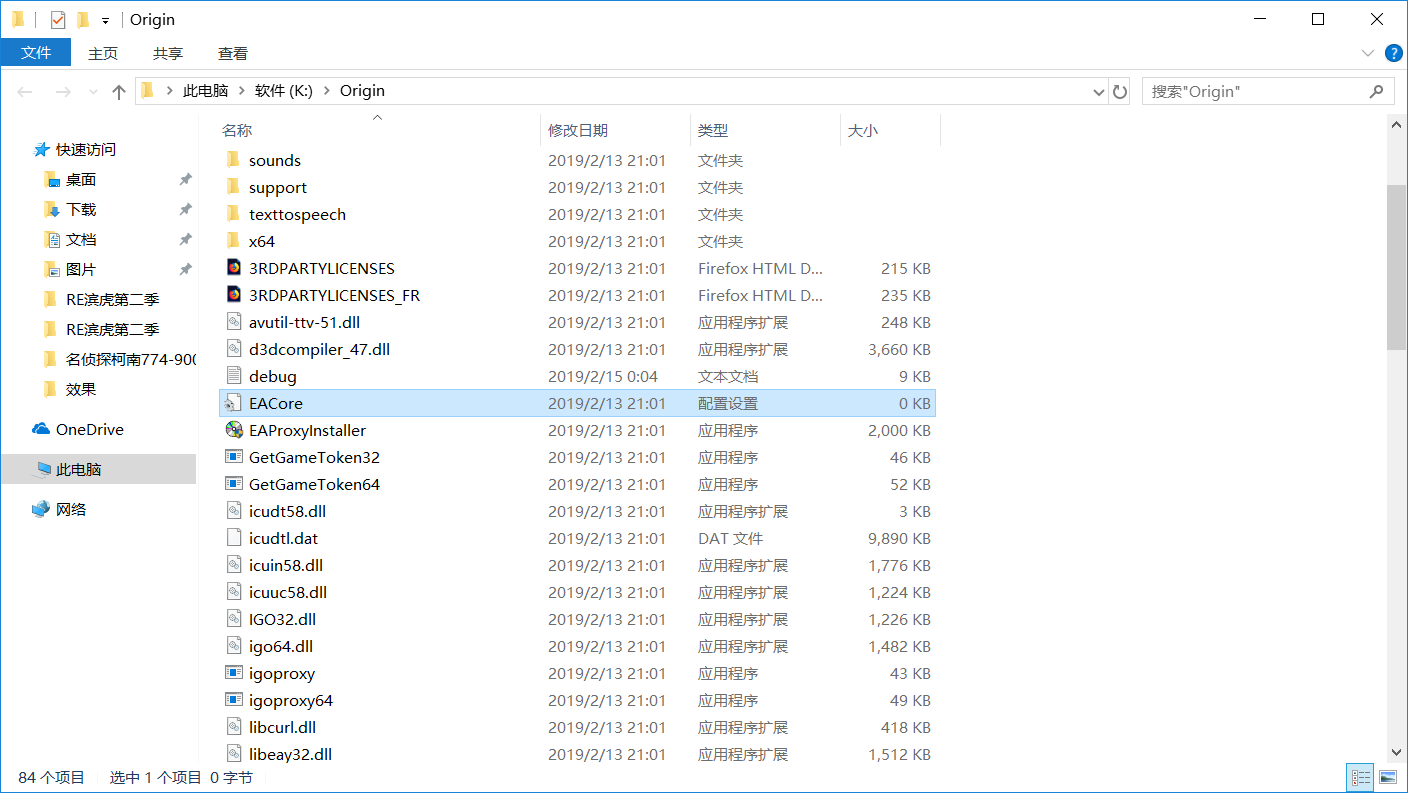Click the icudtl.dat file icon
Screen dimensions: 1408x793
tap(233, 538)
